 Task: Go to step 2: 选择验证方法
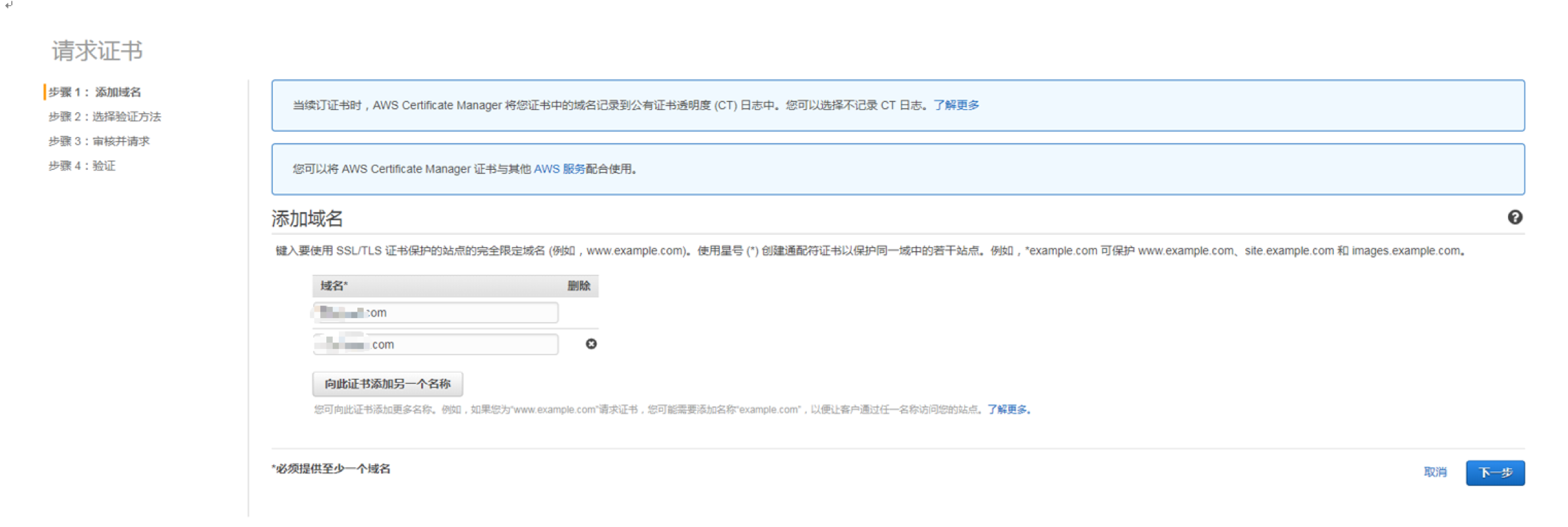click(x=104, y=117)
